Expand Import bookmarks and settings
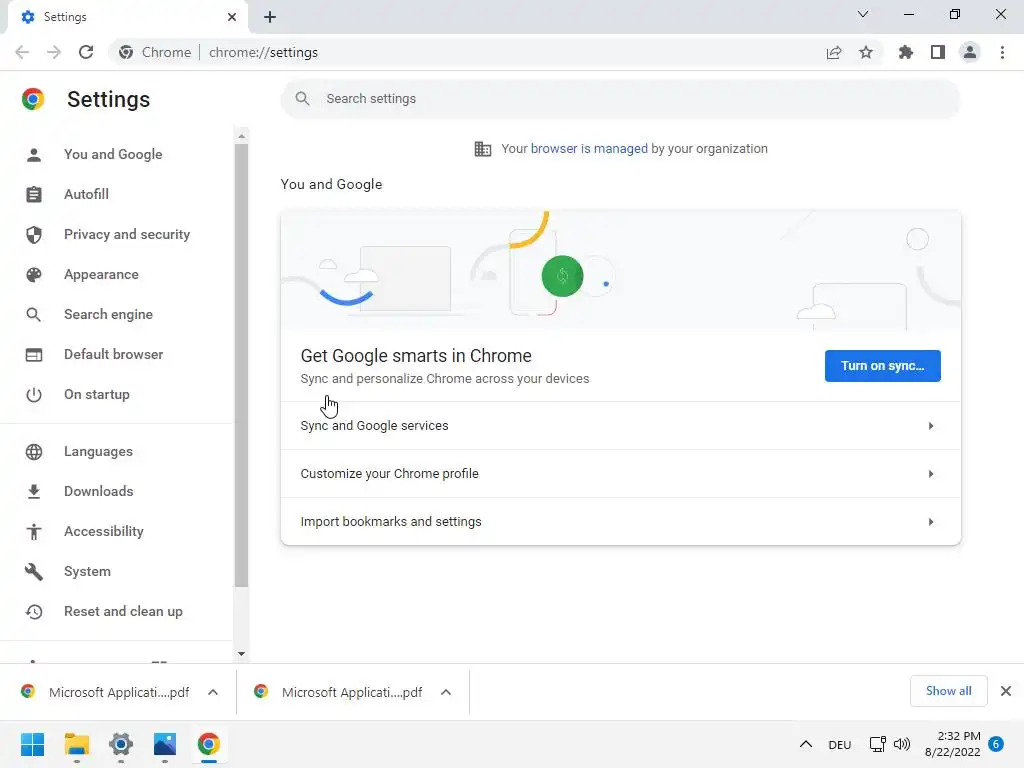Viewport: 1024px width, 768px height. [x=620, y=521]
